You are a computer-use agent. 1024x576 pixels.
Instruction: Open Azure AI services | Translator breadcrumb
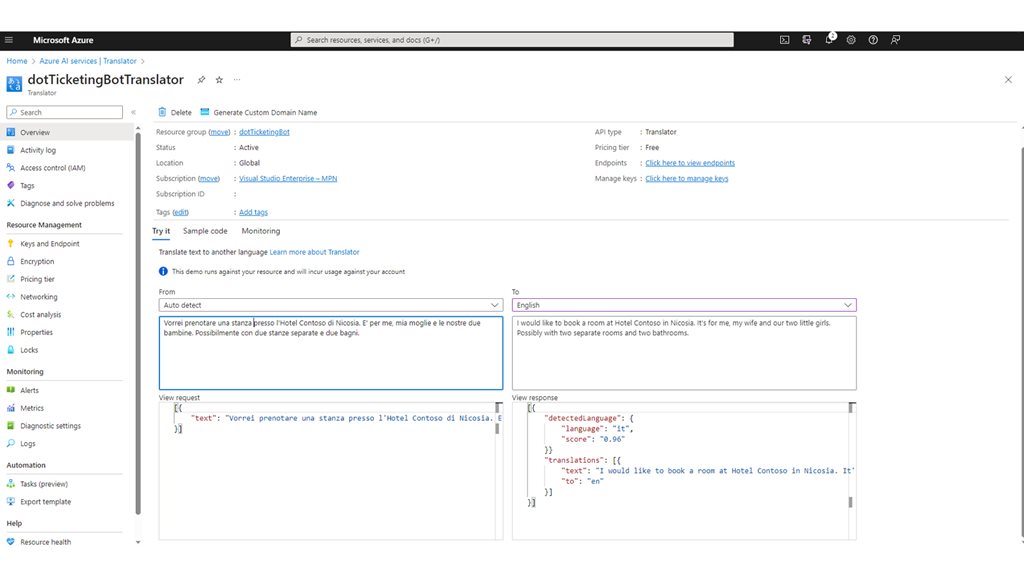click(88, 61)
